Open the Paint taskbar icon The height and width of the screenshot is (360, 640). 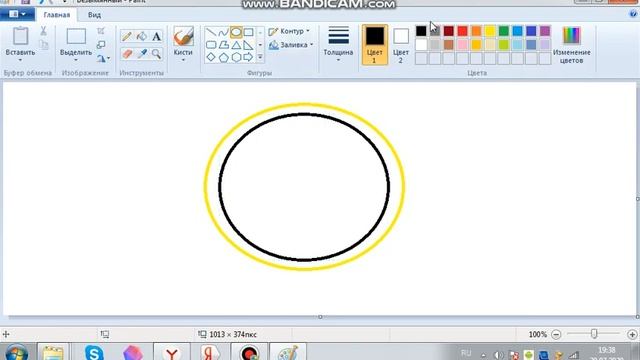pos(288,353)
